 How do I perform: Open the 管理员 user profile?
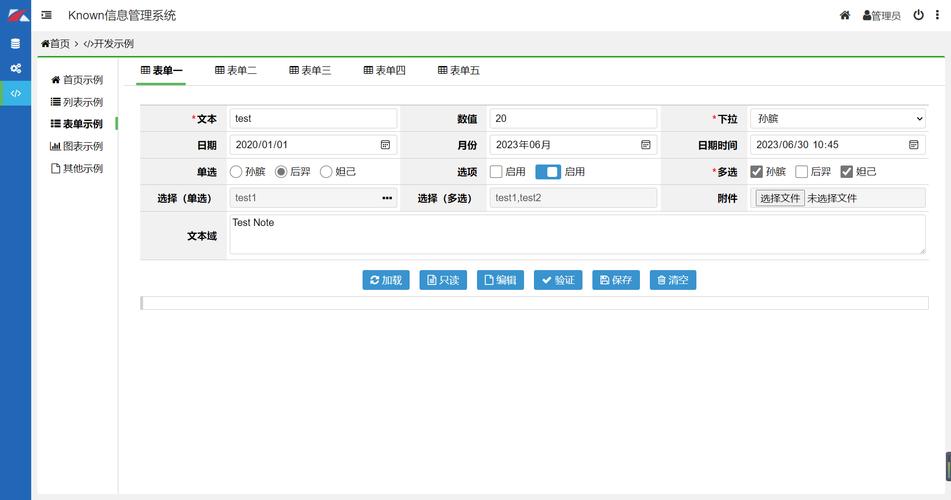881,15
